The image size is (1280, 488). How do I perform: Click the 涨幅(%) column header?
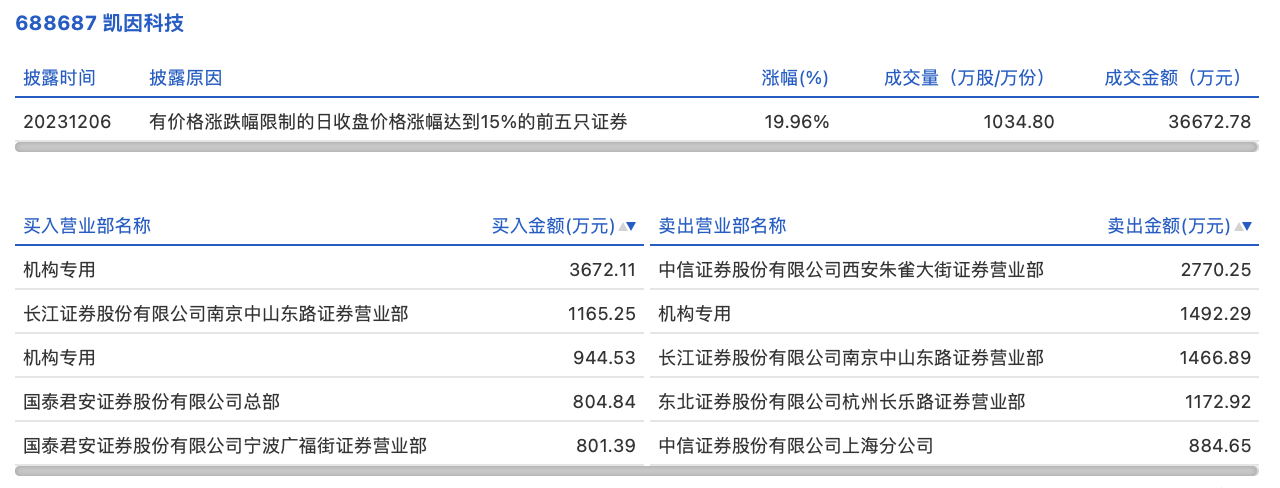[795, 78]
